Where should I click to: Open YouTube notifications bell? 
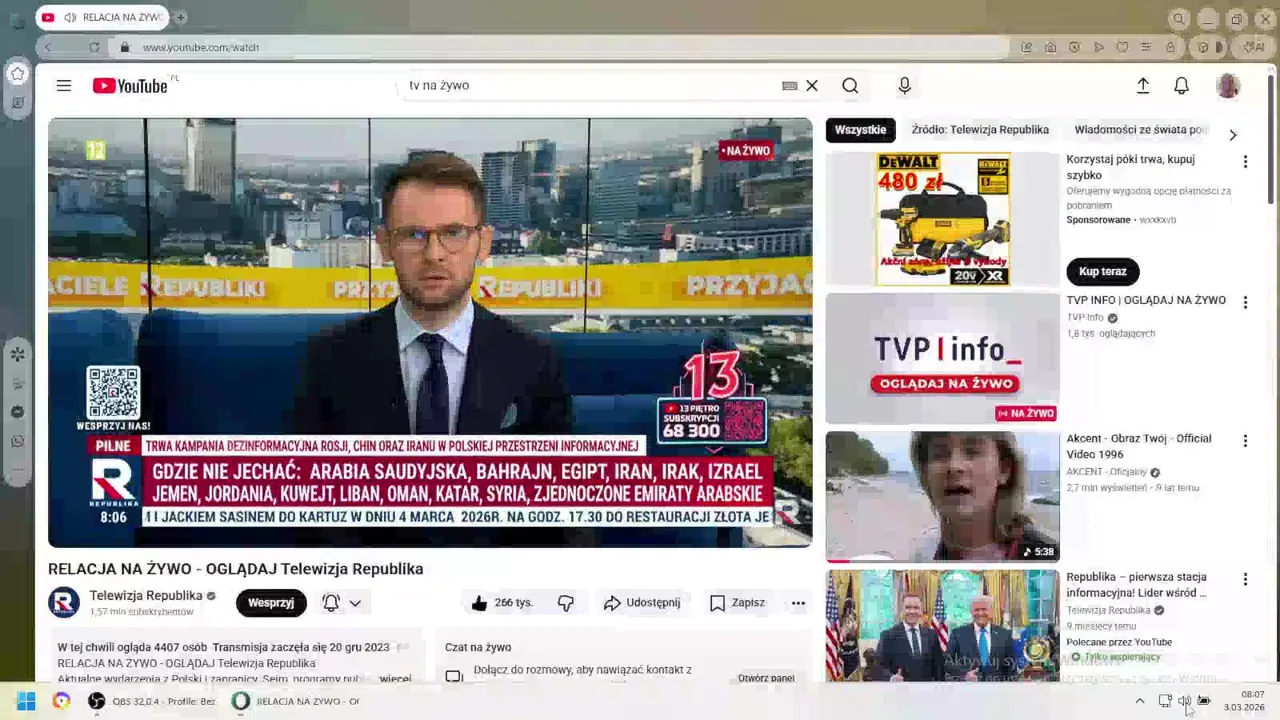(x=1181, y=86)
